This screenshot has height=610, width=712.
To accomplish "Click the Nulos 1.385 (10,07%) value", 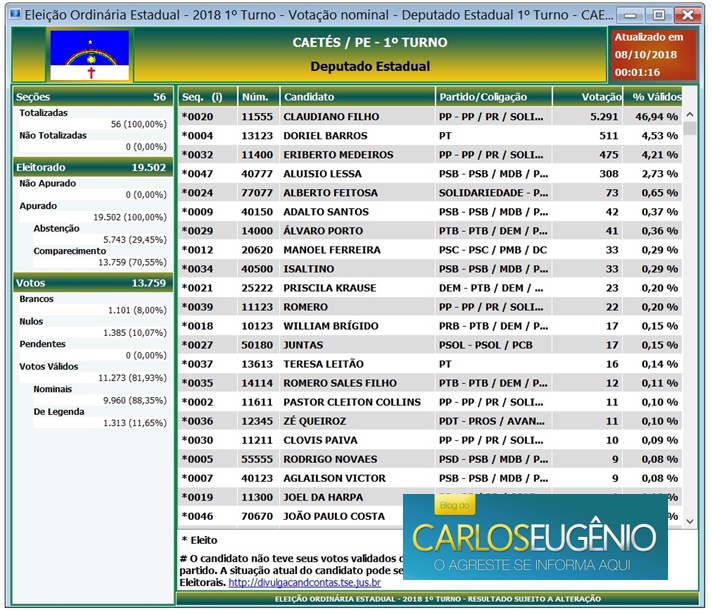I will 135,332.
